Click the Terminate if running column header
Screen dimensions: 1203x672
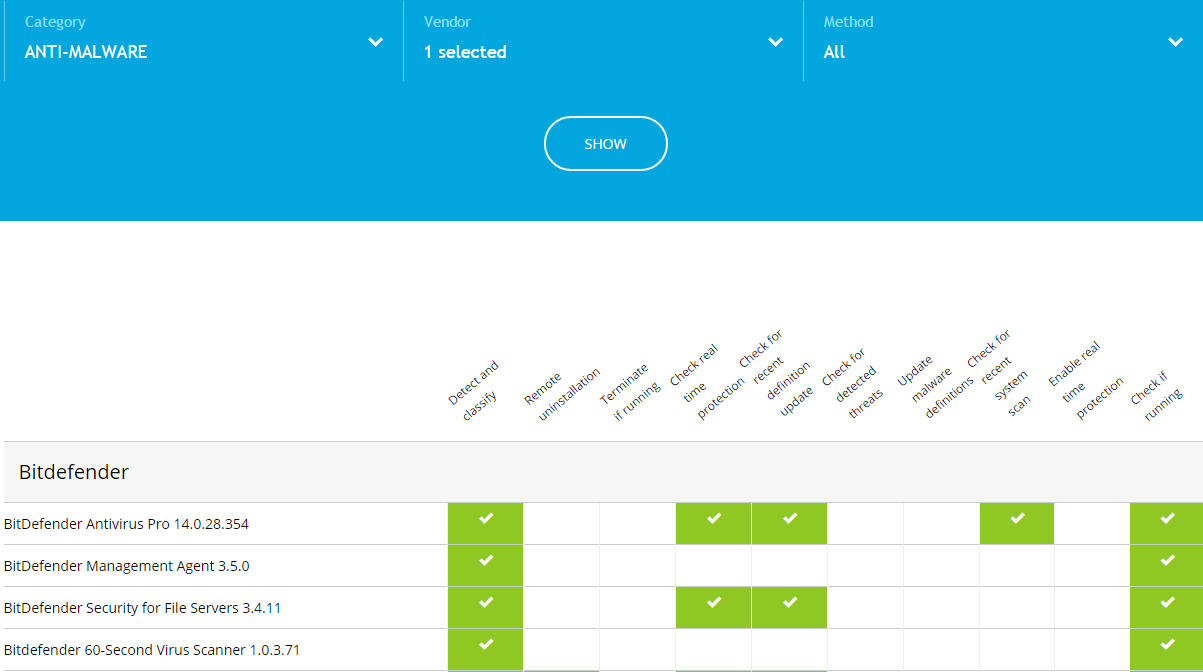coord(632,392)
